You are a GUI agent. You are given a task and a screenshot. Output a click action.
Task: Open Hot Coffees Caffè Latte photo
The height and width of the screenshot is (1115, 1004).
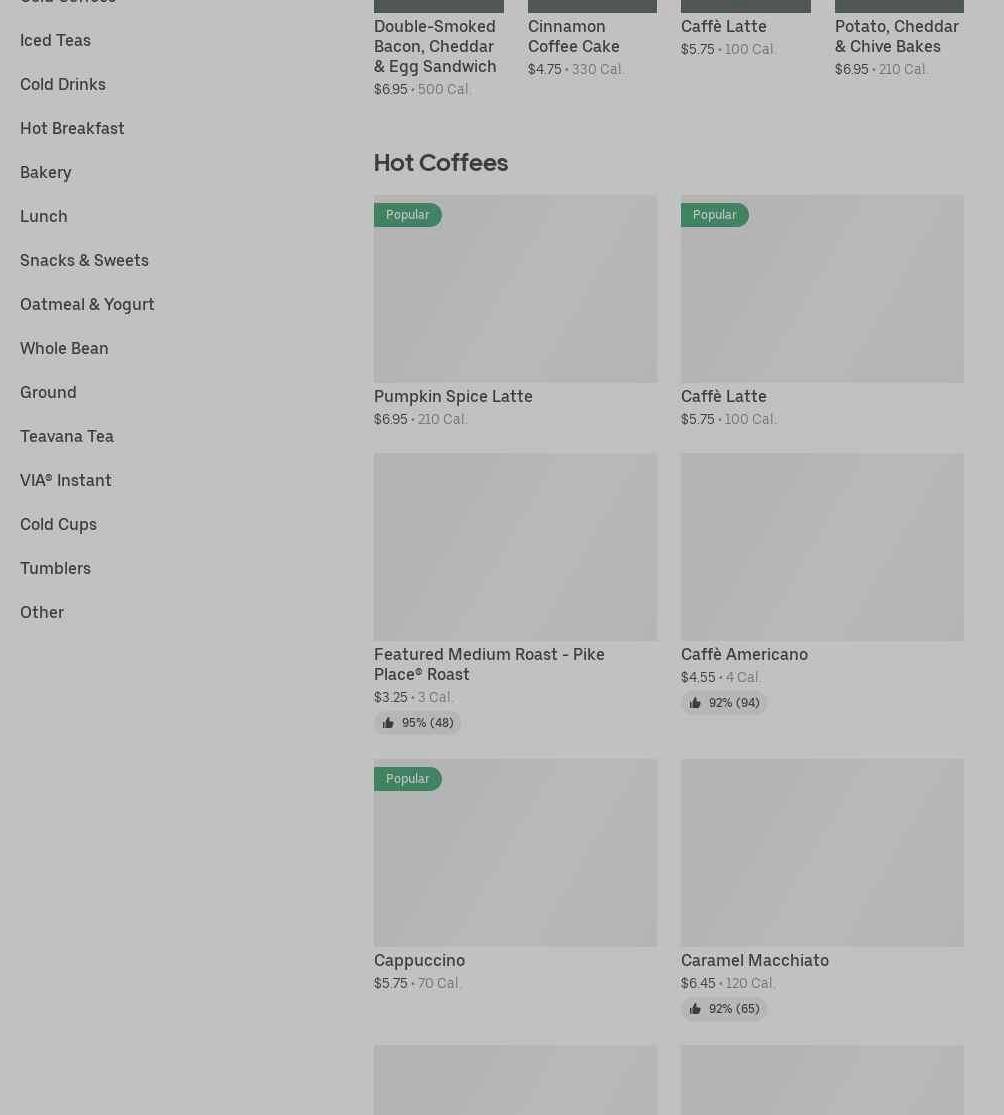pyautogui.click(x=822, y=300)
